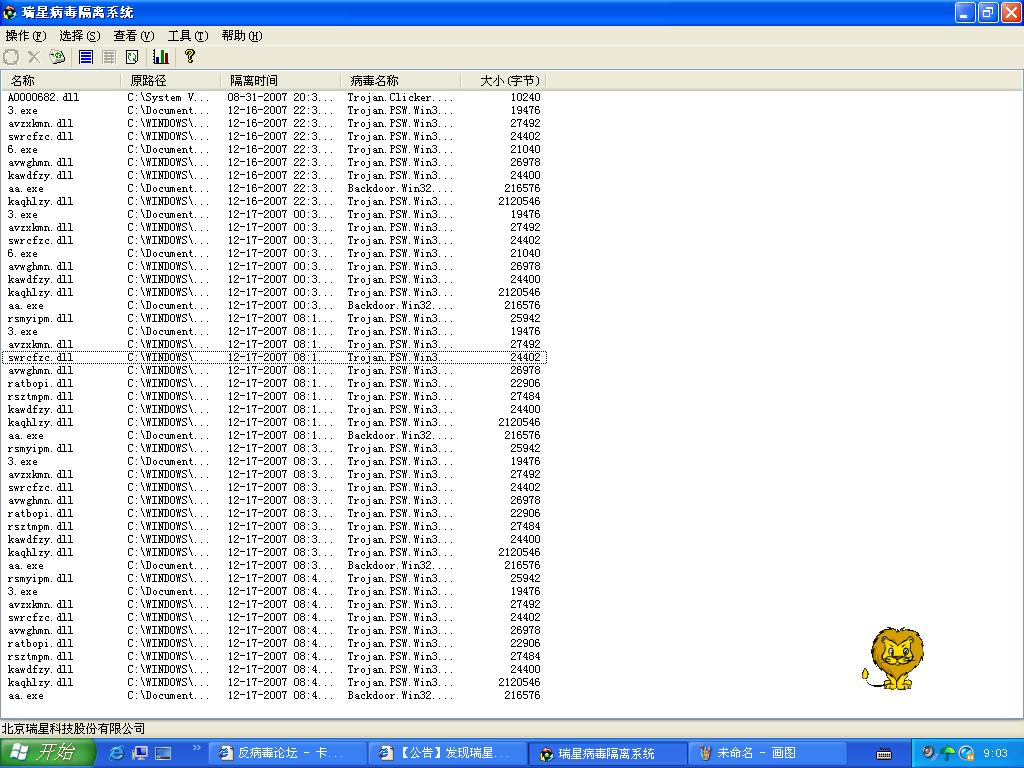Open the 选择(S) menu
This screenshot has height=768, width=1024.
(80, 36)
